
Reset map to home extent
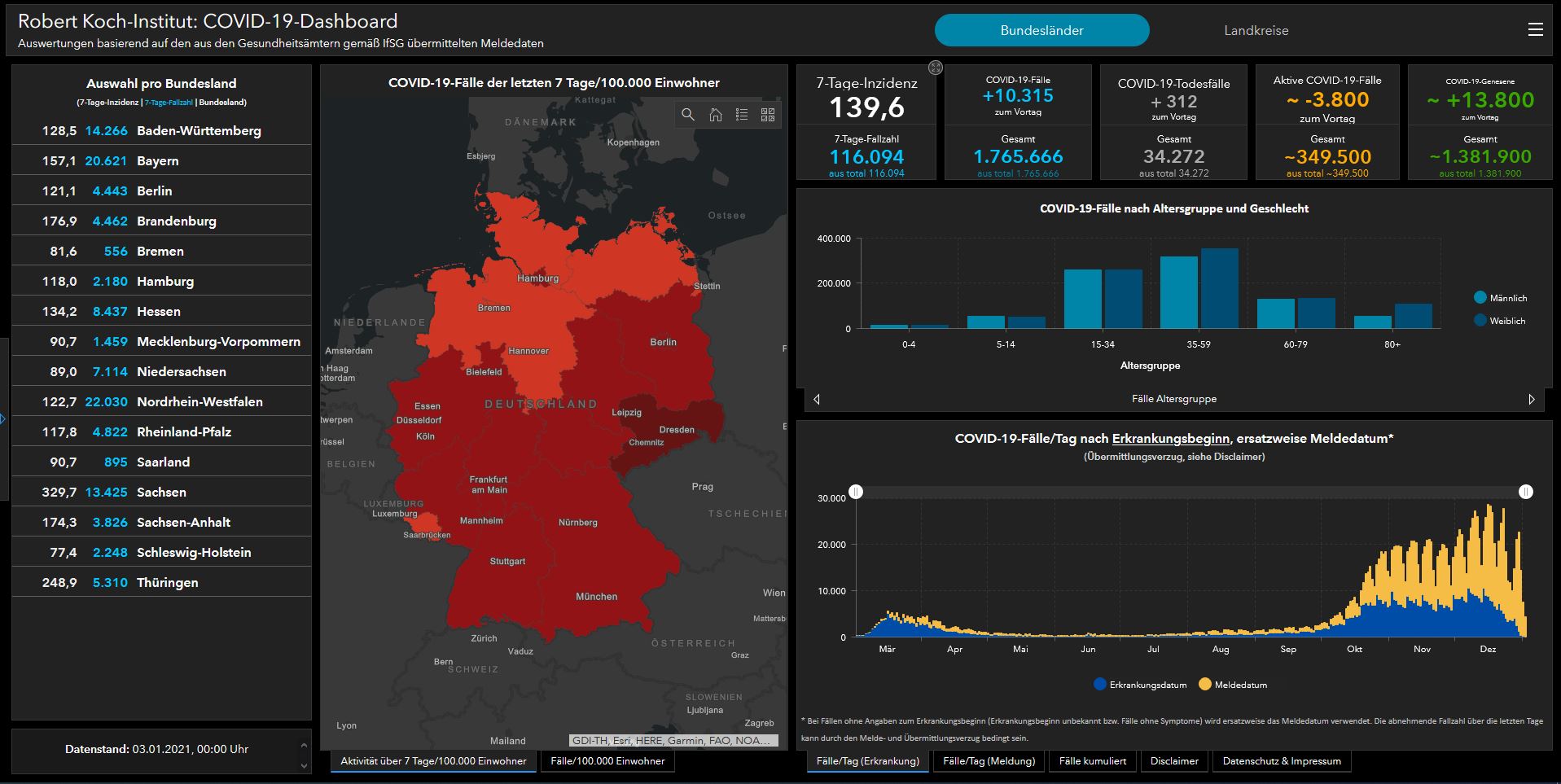click(x=715, y=115)
